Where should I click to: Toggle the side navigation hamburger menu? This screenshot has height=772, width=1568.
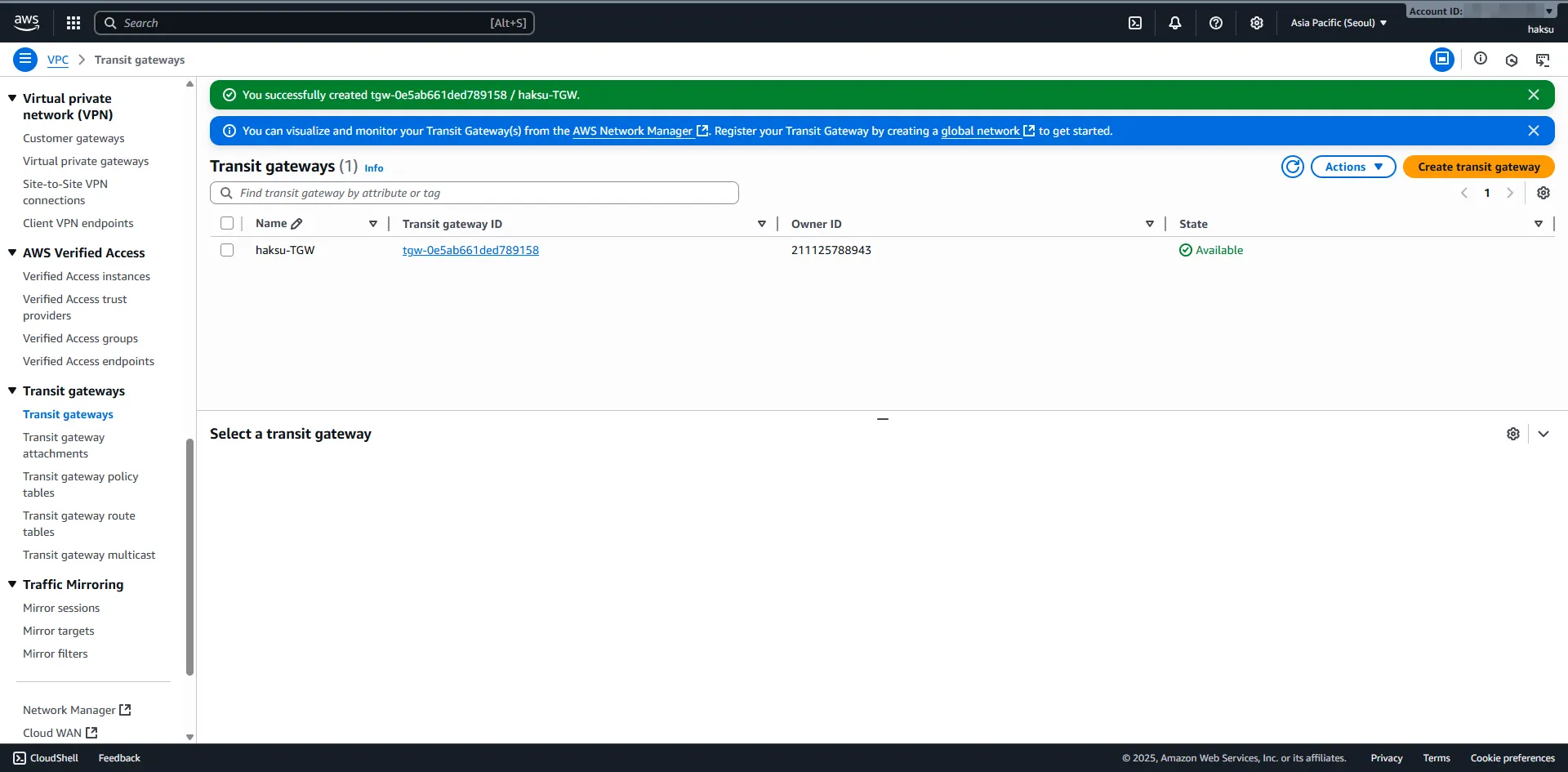click(x=25, y=59)
